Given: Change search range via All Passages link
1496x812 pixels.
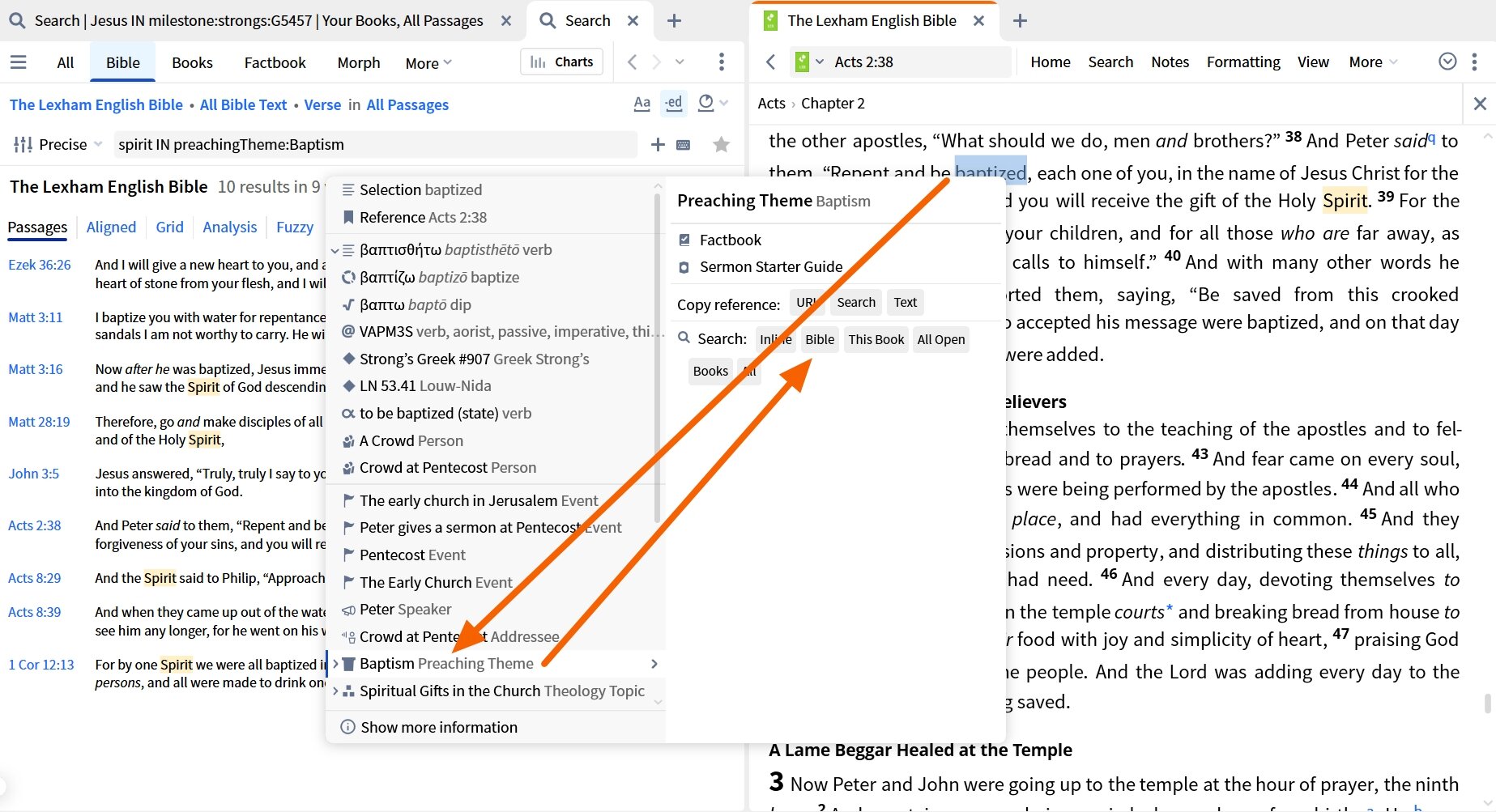Looking at the screenshot, I should [407, 104].
